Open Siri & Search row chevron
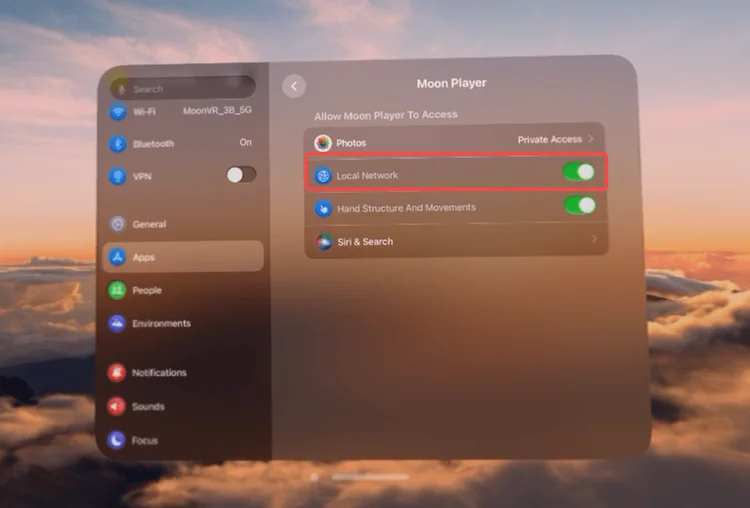 click(594, 238)
